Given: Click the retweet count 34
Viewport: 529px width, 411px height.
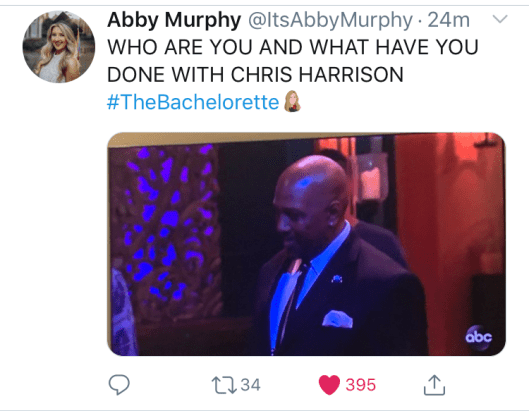Looking at the screenshot, I should click(x=250, y=385).
